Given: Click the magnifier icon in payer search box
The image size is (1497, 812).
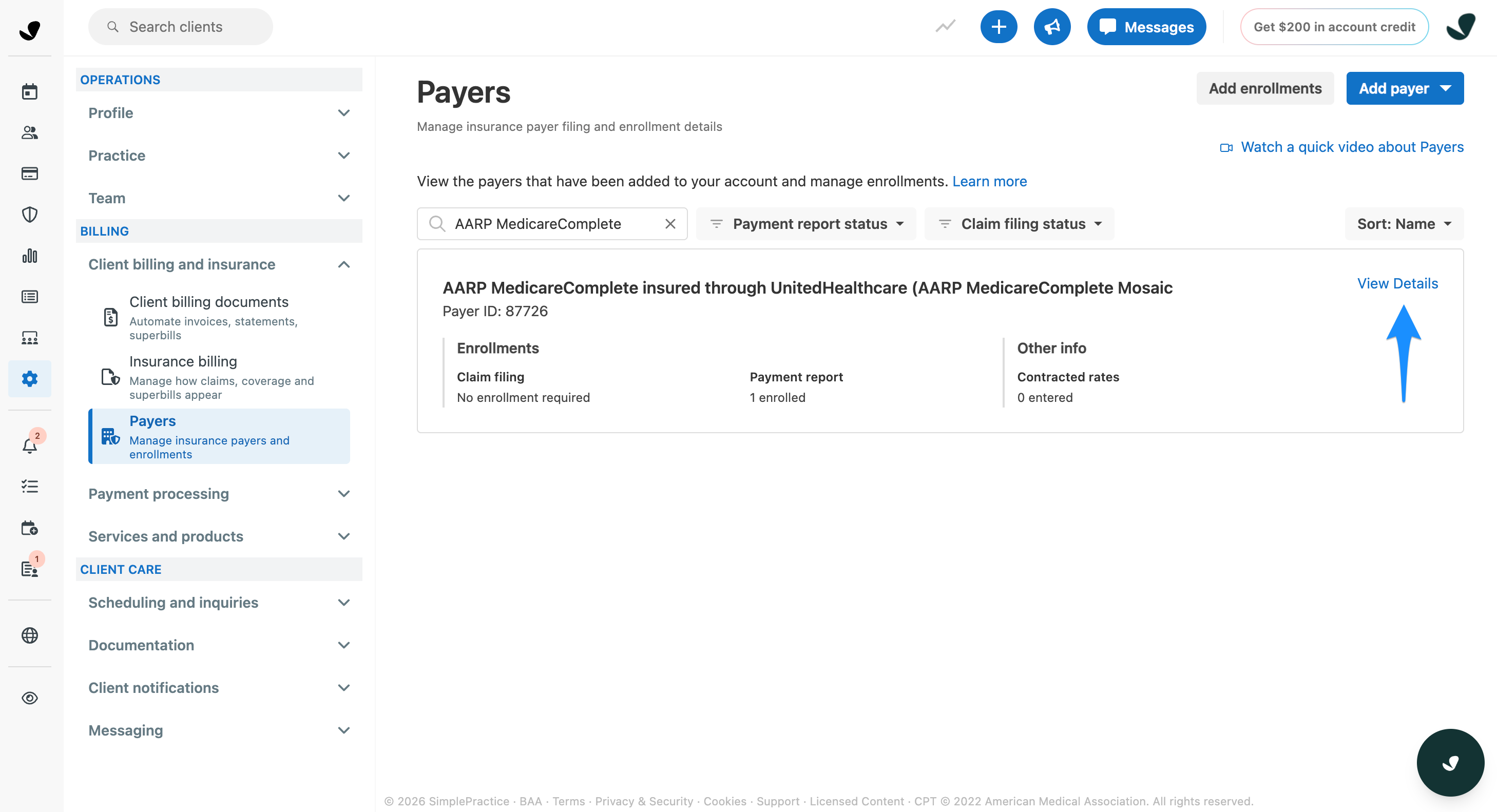Looking at the screenshot, I should coord(437,224).
